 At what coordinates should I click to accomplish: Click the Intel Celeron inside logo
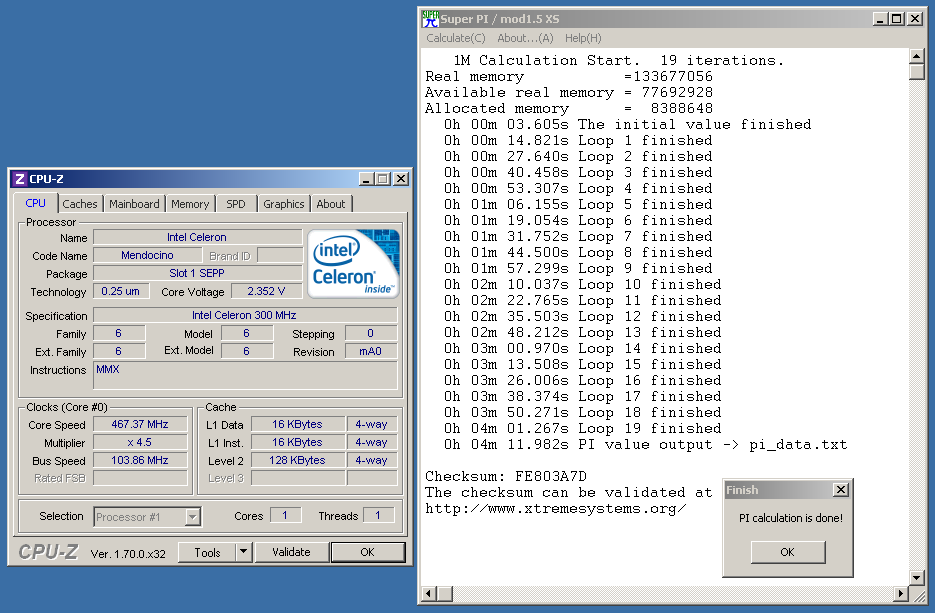pos(354,264)
